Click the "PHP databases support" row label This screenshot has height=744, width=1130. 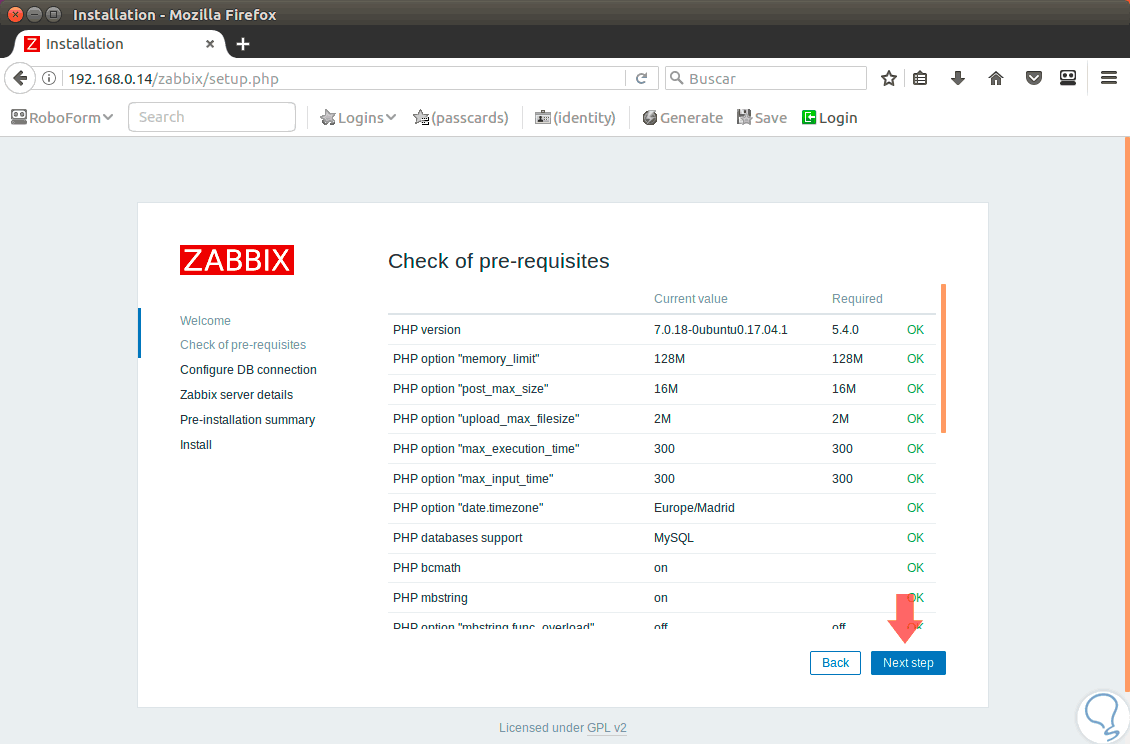tap(458, 538)
